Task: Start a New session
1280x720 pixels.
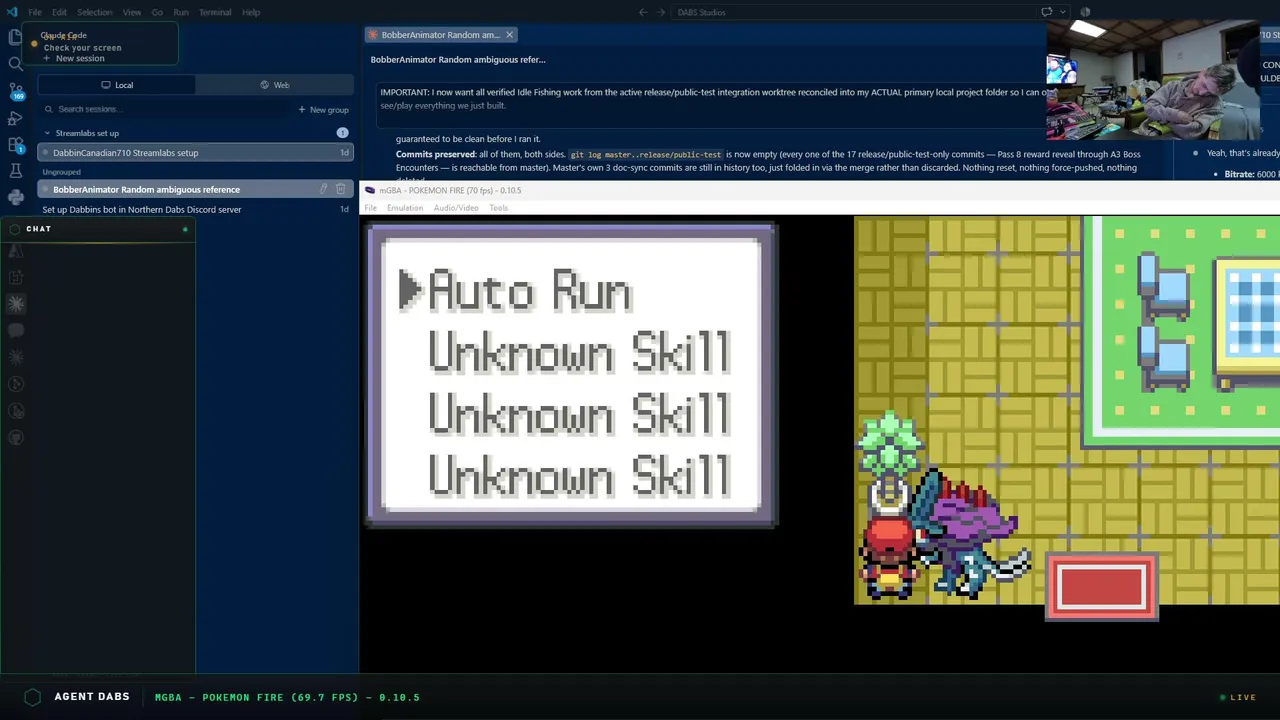Action: 73,58
